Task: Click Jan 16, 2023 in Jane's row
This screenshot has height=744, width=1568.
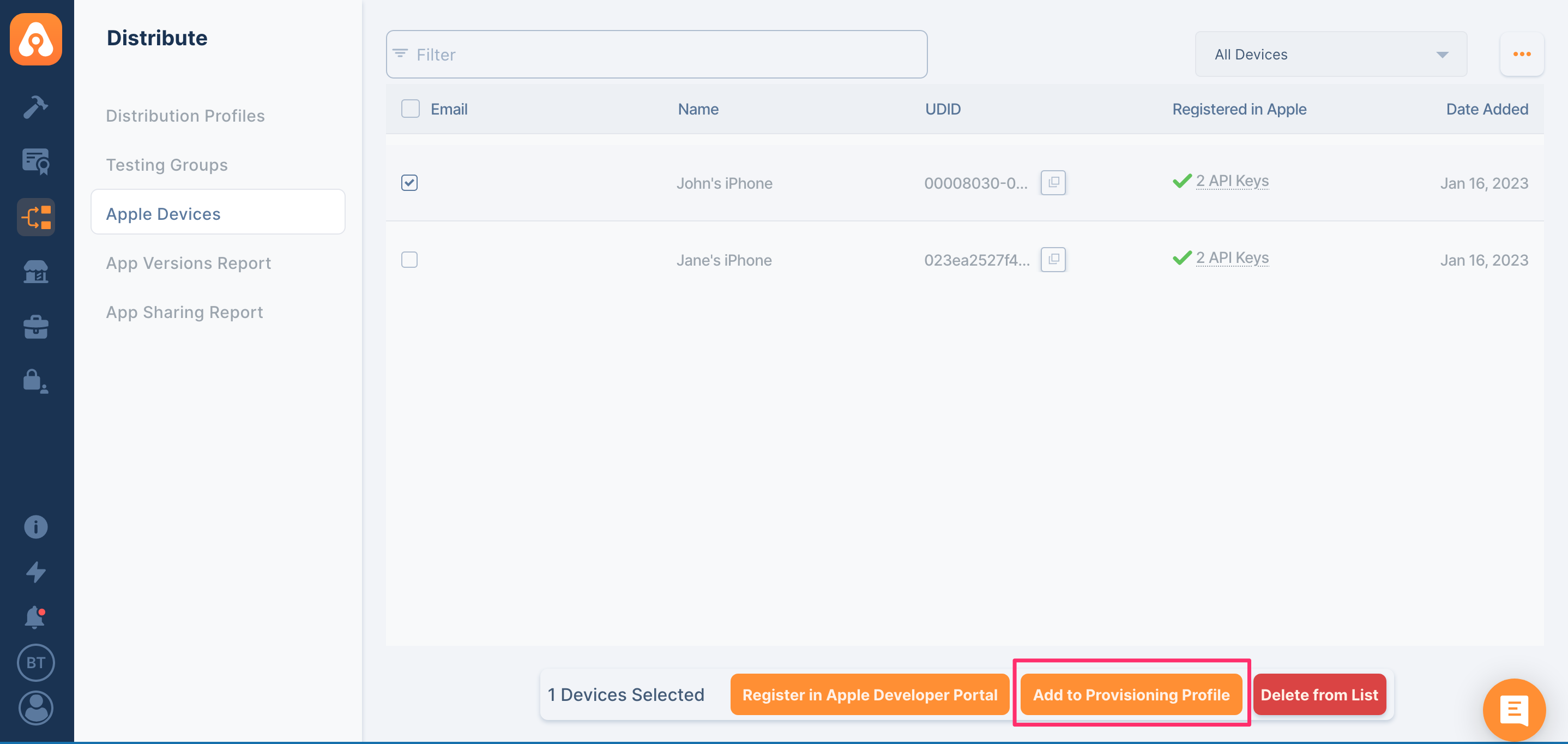Action: click(1484, 260)
